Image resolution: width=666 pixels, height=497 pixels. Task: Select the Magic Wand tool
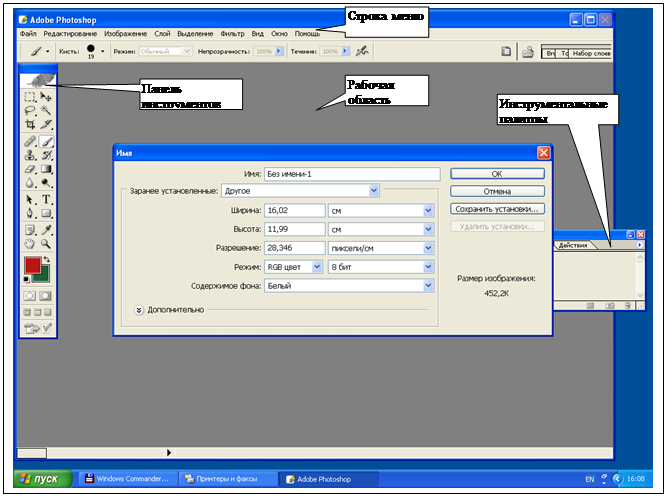coord(46,110)
